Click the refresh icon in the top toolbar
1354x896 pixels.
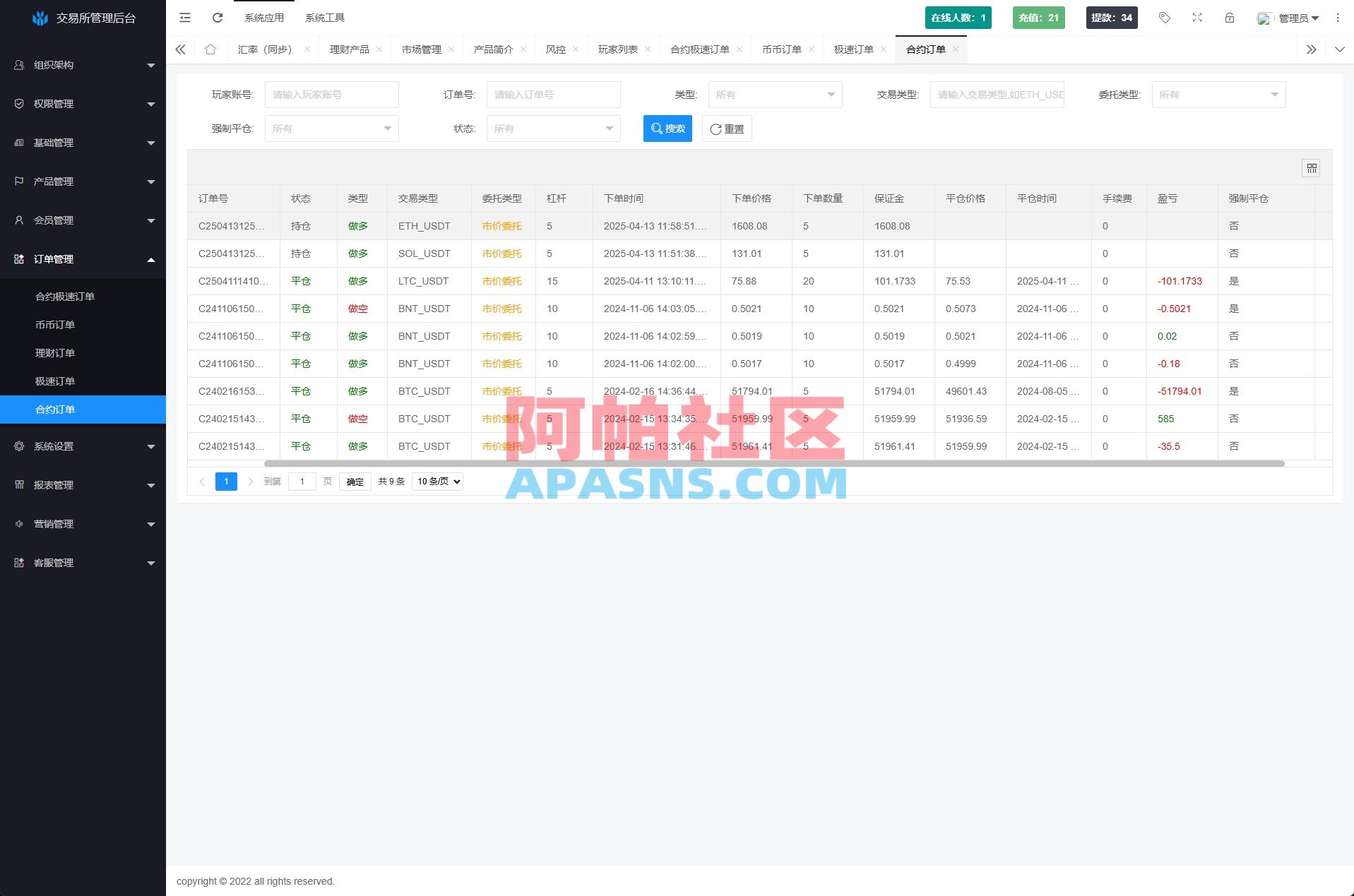point(217,18)
